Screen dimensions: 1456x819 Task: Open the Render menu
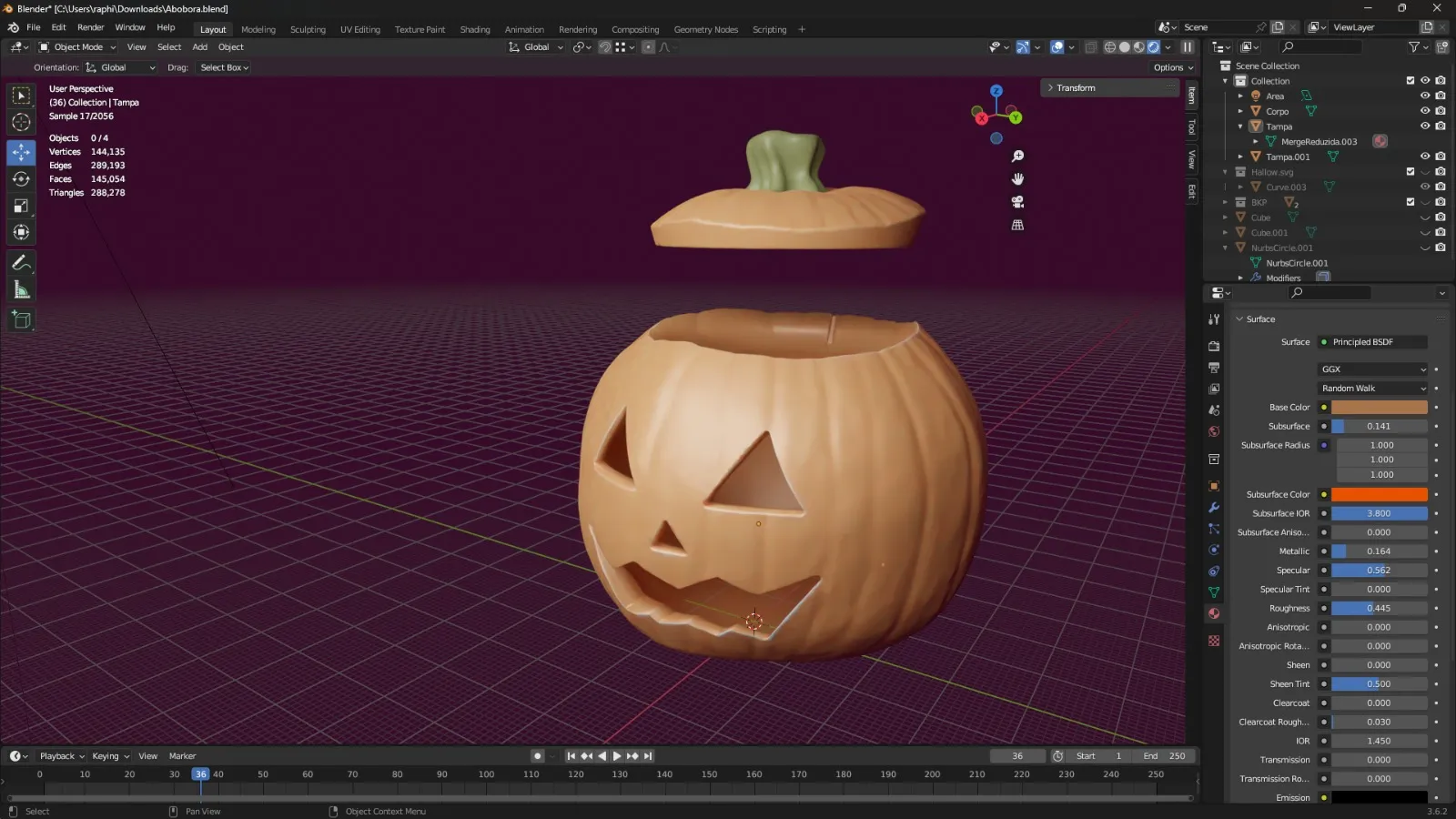(x=90, y=27)
